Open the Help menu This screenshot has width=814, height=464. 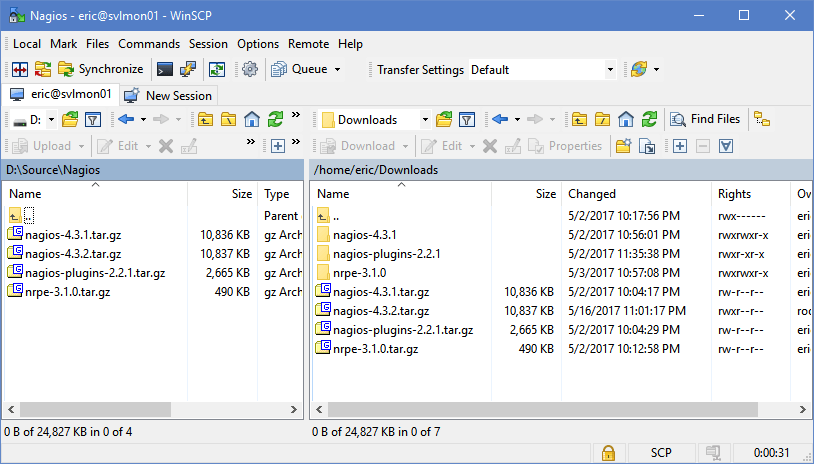tap(350, 44)
